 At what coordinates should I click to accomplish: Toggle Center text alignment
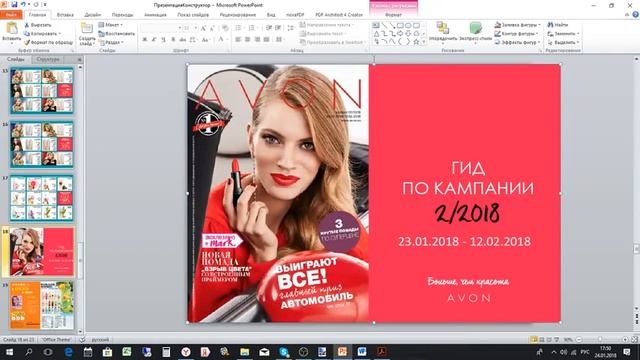point(247,40)
